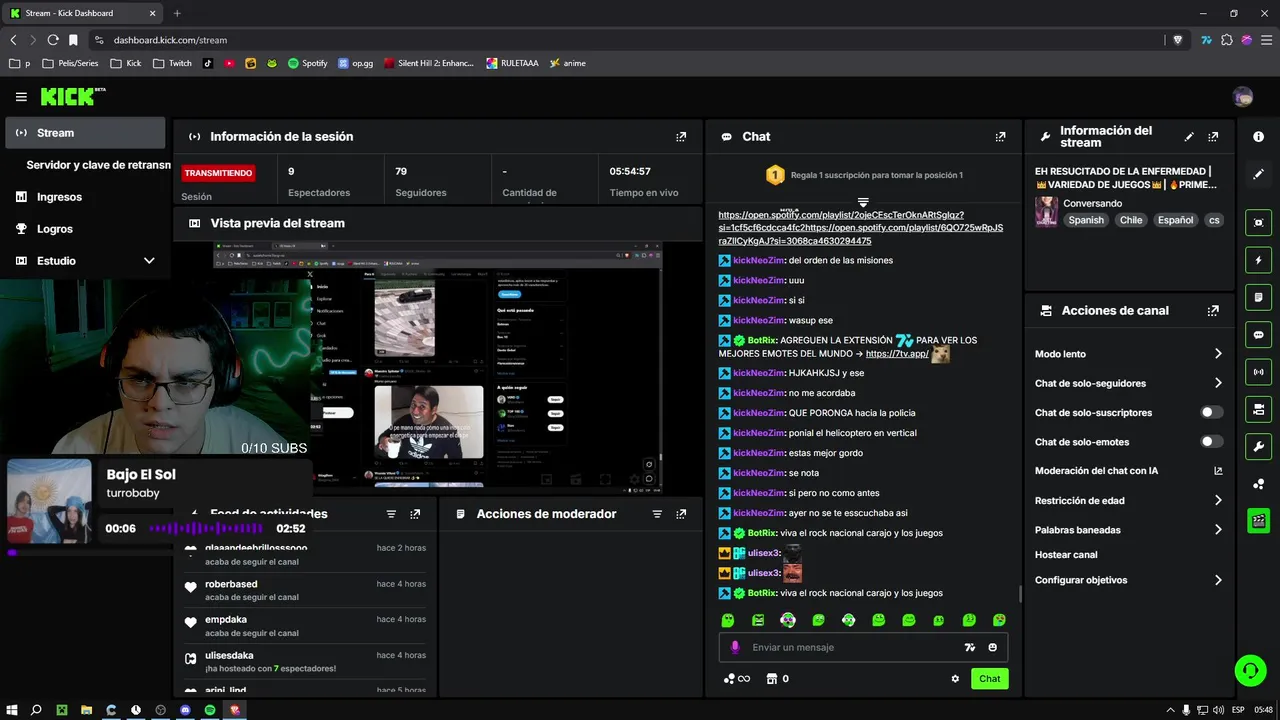
Task: Expand Palabras baneadas options
Action: [1218, 530]
